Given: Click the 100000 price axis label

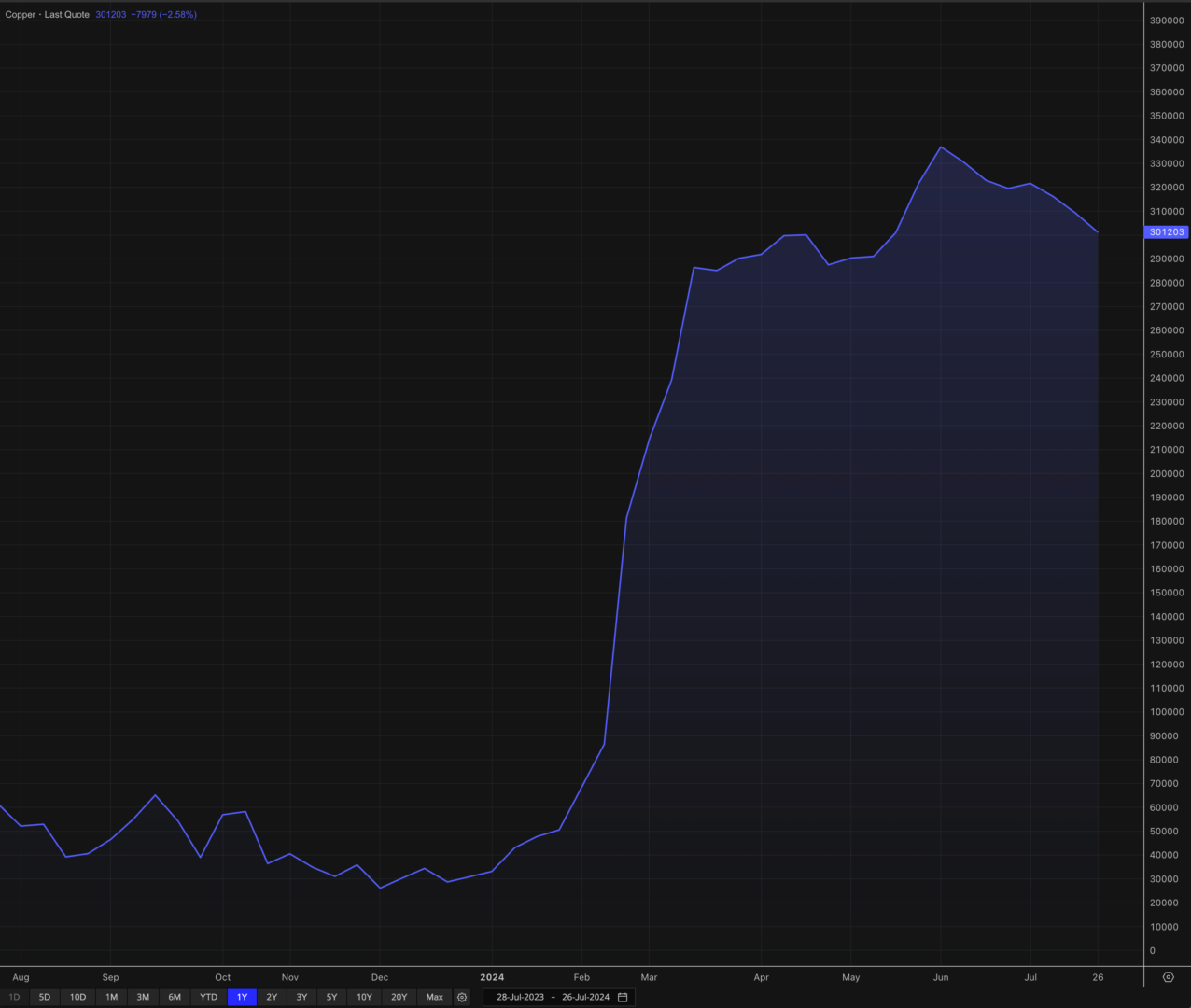Looking at the screenshot, I should (1167, 712).
